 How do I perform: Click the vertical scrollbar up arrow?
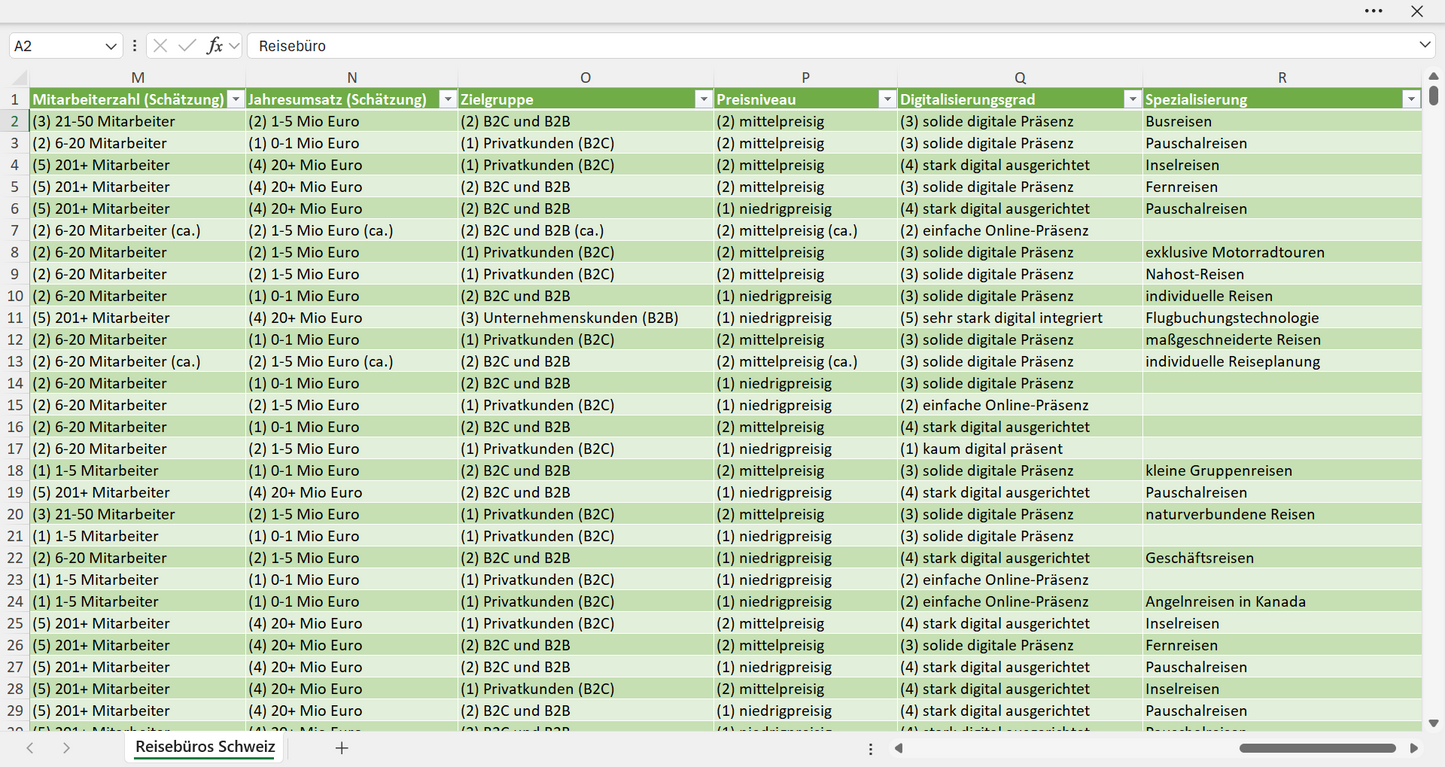(1434, 77)
